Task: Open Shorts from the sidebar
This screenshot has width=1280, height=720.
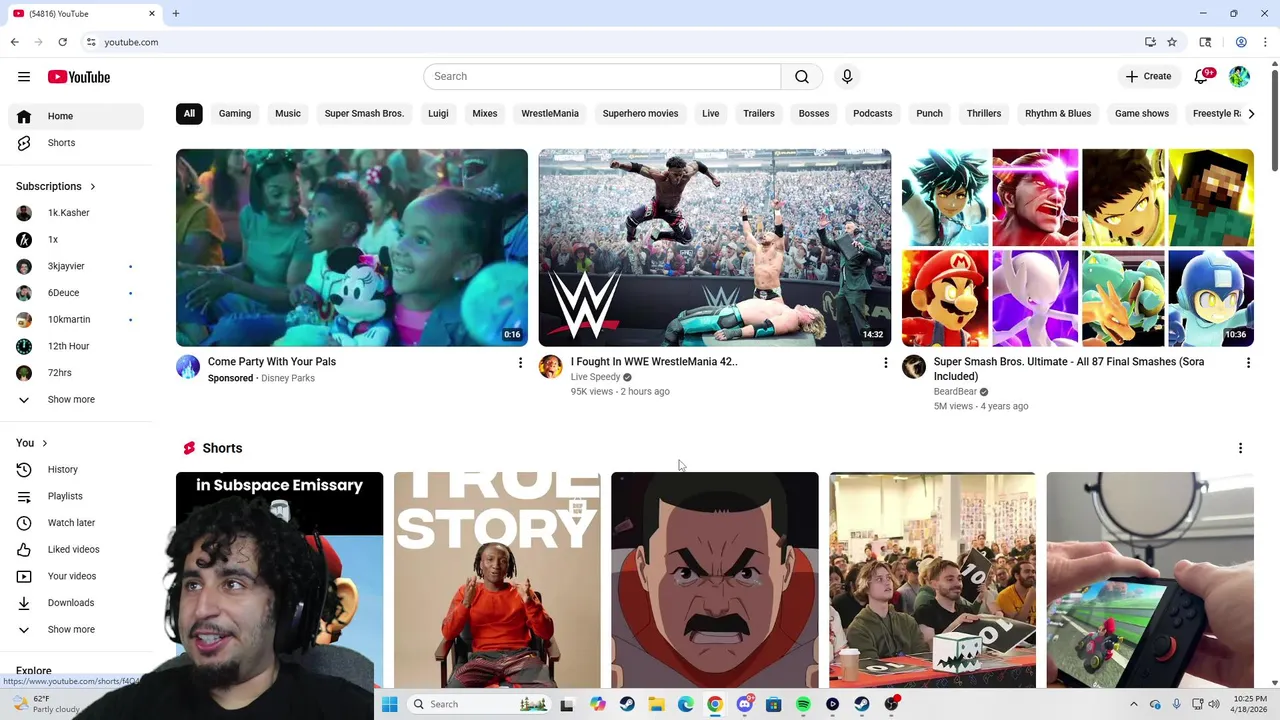Action: tap(76, 143)
